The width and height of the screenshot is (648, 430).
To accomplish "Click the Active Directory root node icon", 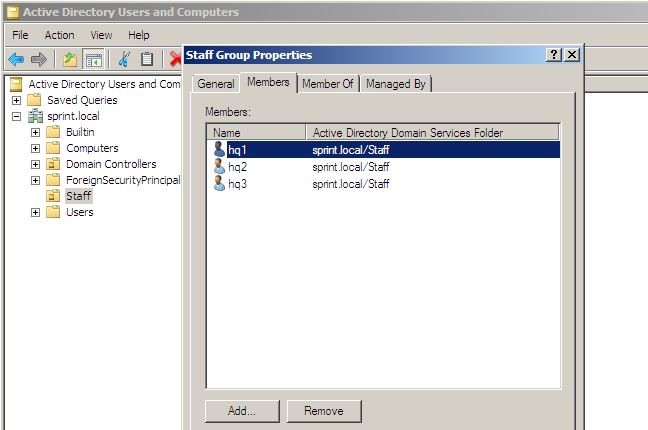I will pos(16,84).
